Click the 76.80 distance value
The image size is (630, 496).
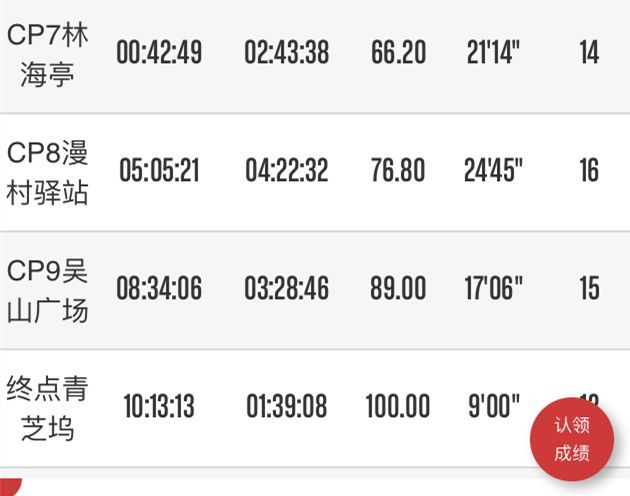point(398,171)
